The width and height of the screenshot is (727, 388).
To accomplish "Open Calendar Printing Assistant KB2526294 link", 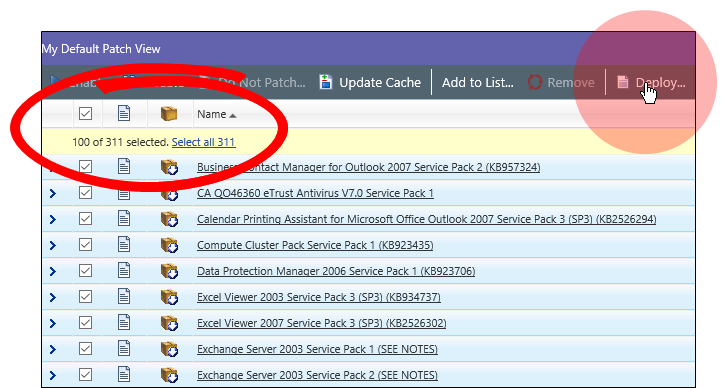I will 427,219.
